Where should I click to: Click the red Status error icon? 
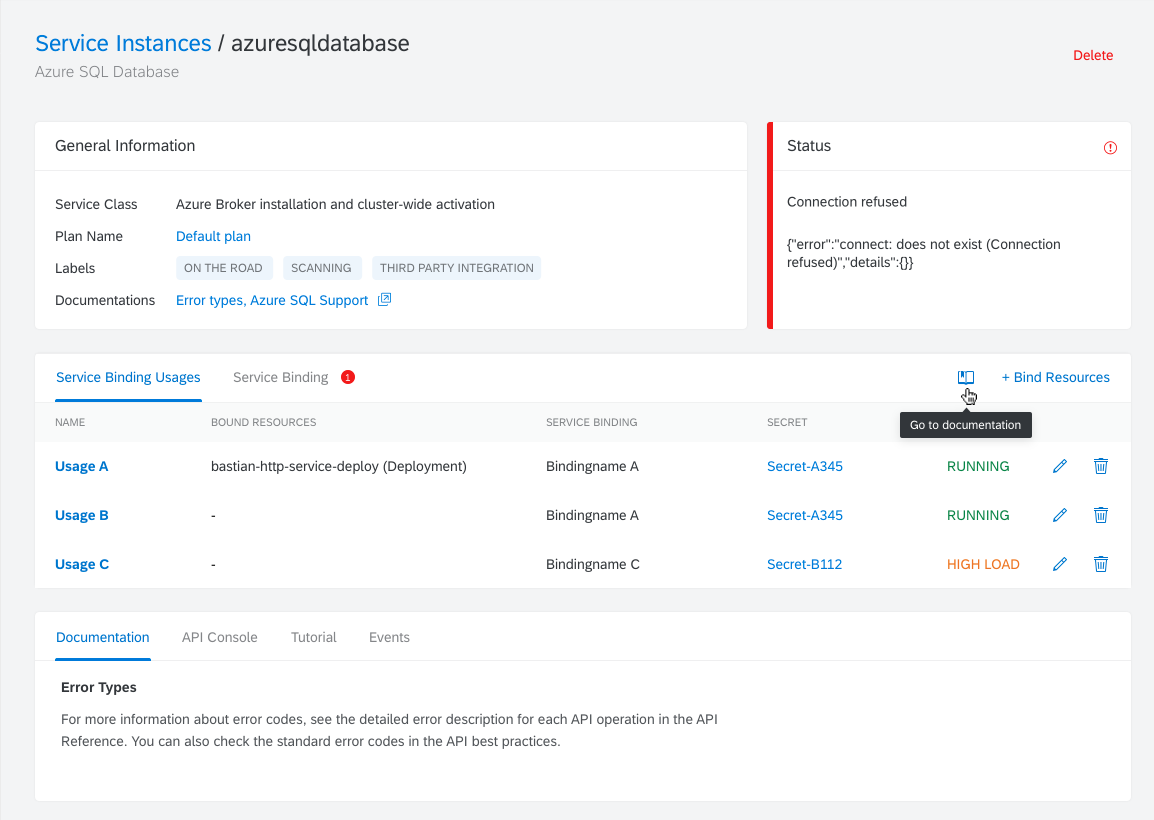pos(1111,148)
